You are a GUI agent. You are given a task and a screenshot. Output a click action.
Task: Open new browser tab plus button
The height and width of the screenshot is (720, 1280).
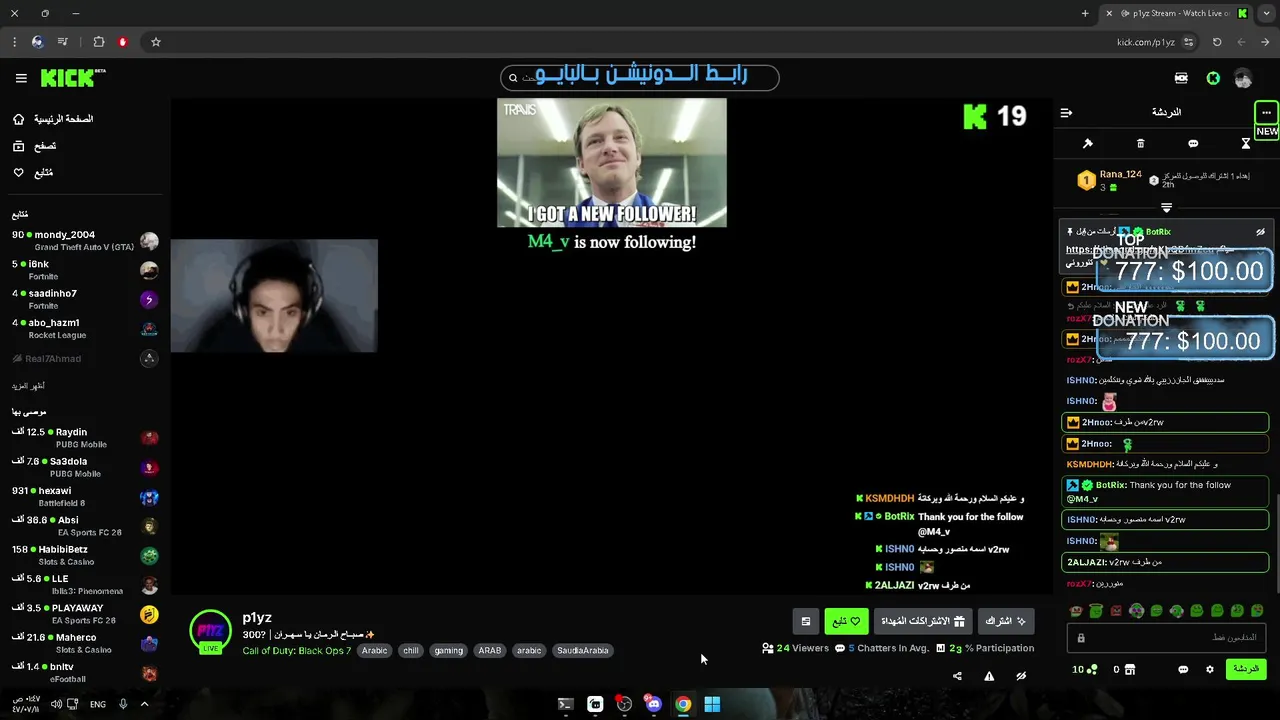click(1085, 13)
